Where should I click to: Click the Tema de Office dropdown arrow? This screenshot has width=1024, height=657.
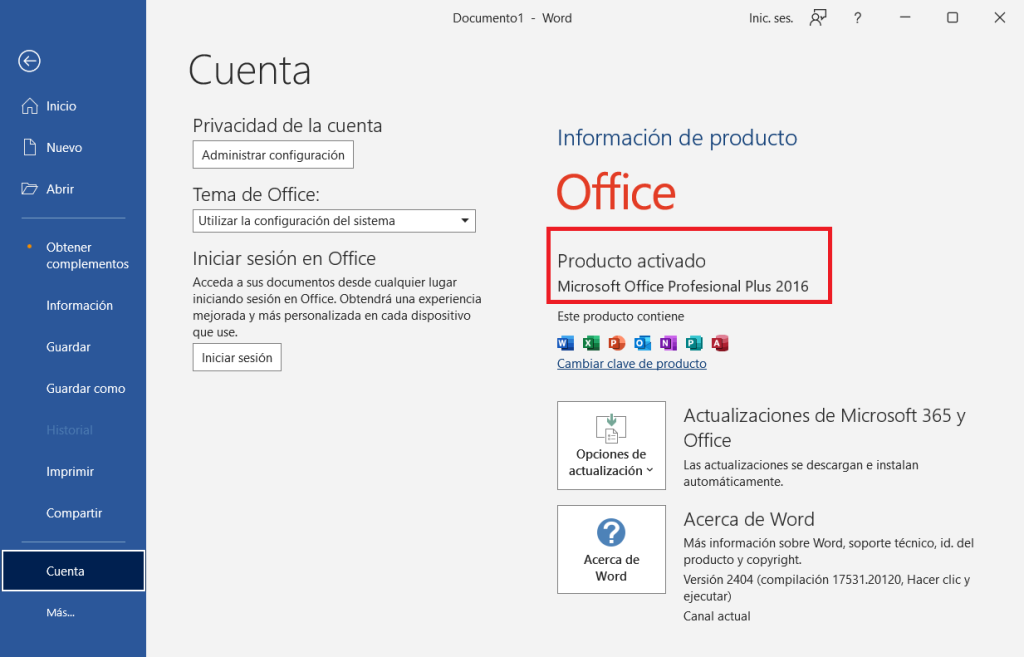[464, 220]
